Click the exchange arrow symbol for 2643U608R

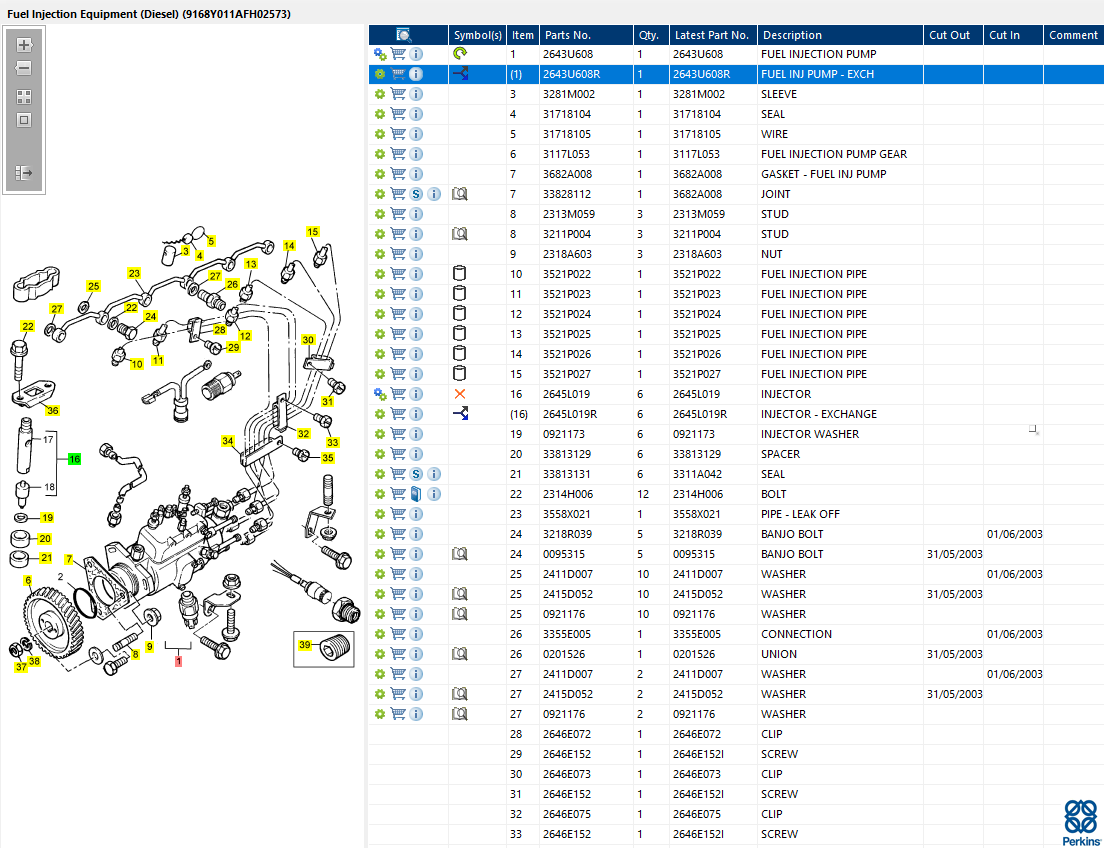click(x=460, y=73)
